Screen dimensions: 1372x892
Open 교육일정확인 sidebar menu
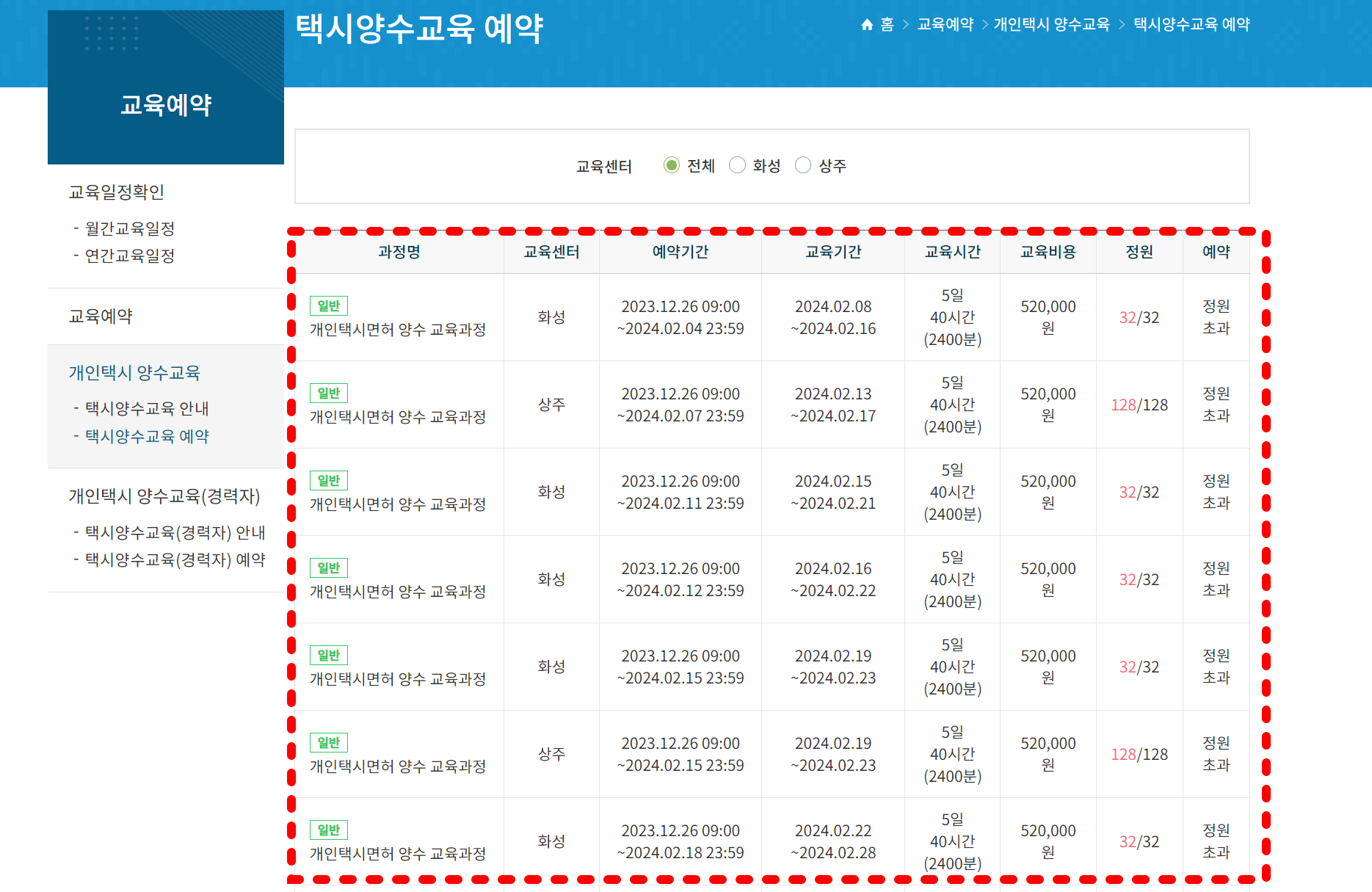(x=117, y=192)
